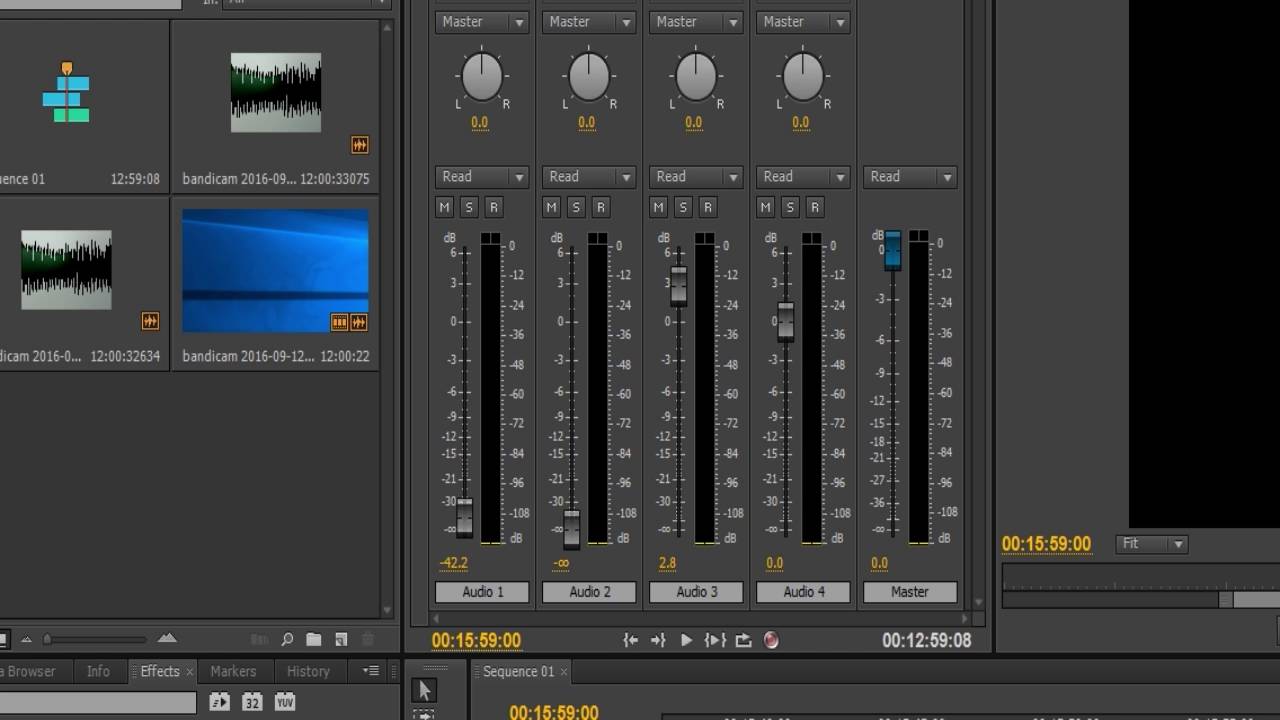Open Audio 2 Master output dropdown
Image resolution: width=1280 pixels, height=720 pixels.
pyautogui.click(x=589, y=22)
